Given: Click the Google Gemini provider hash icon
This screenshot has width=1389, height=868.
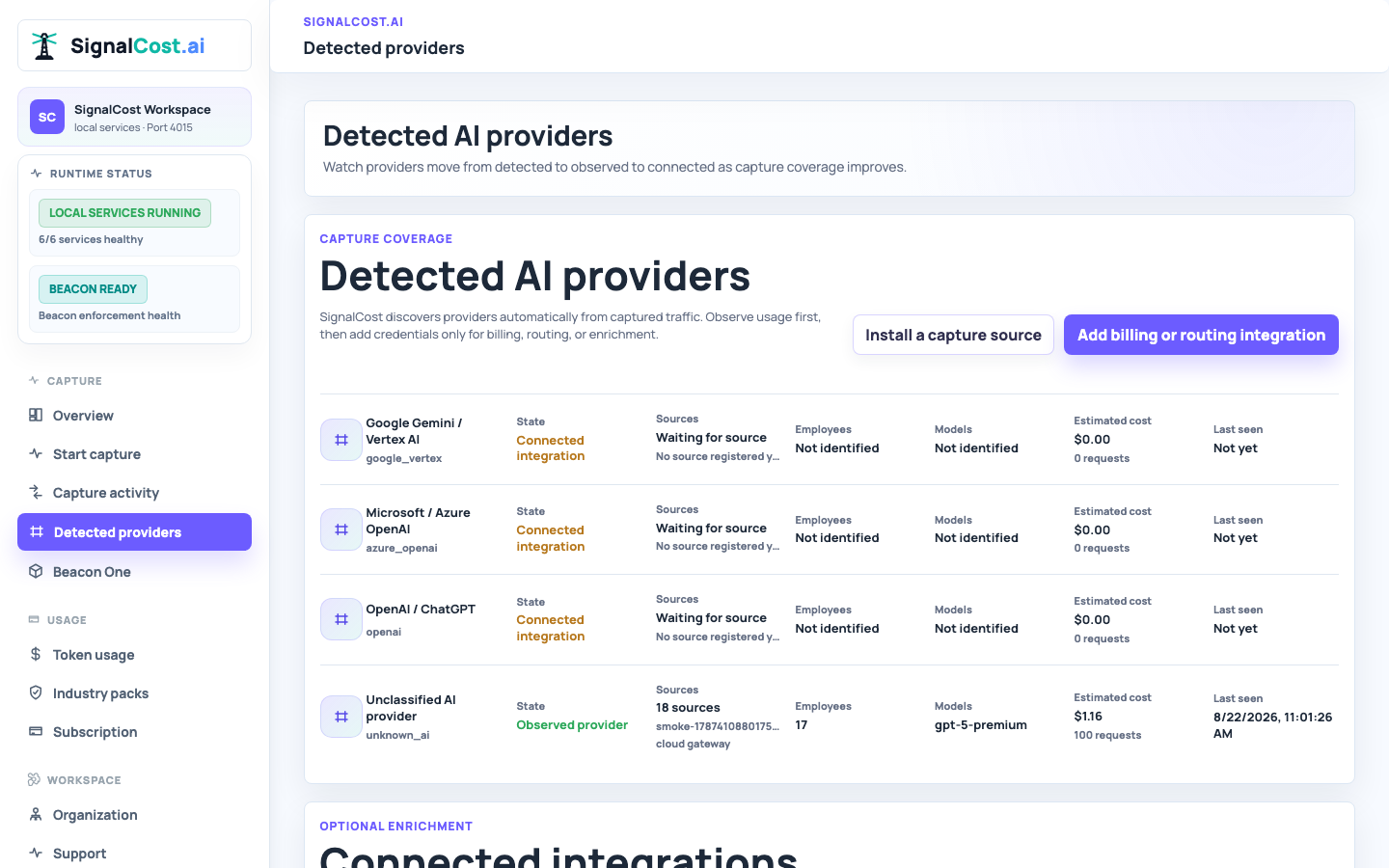Looking at the screenshot, I should (x=341, y=440).
